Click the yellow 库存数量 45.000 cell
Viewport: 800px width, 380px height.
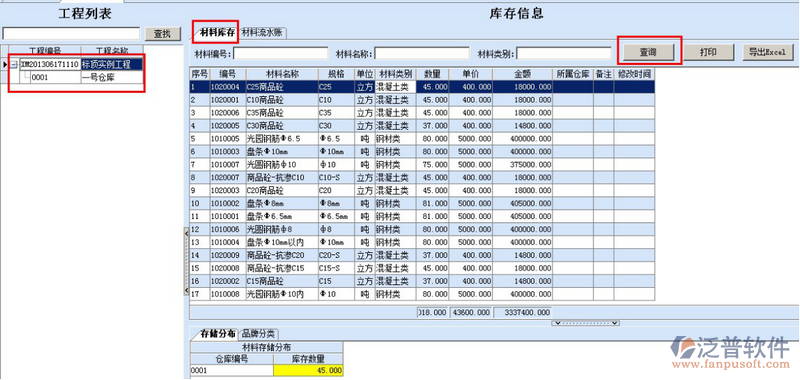tap(309, 370)
